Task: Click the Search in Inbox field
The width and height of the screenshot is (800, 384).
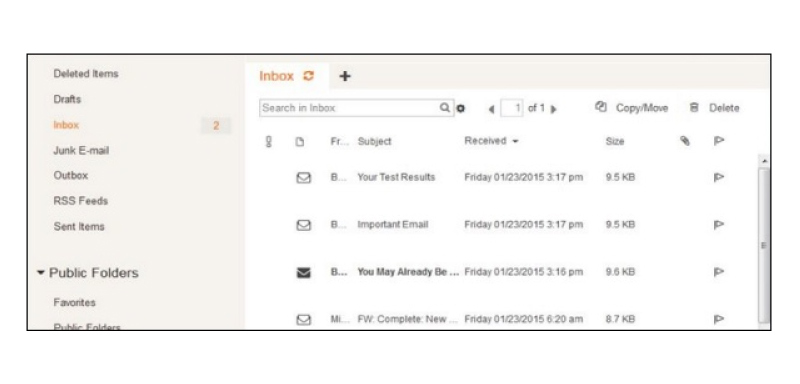Action: [357, 108]
